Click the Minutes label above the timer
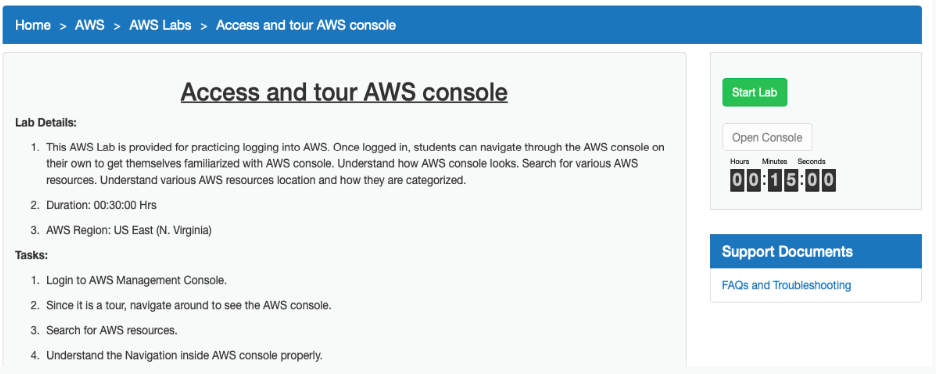 tap(774, 162)
